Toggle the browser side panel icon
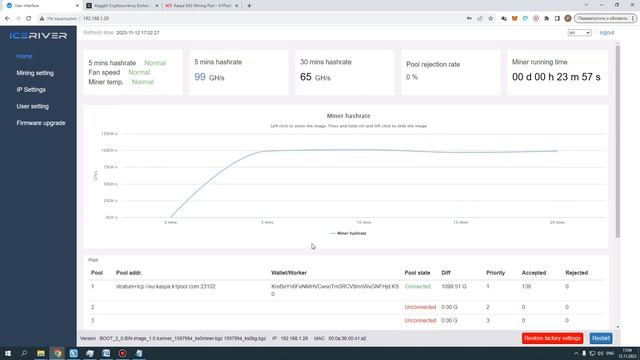The height and width of the screenshot is (360, 640). (557, 18)
